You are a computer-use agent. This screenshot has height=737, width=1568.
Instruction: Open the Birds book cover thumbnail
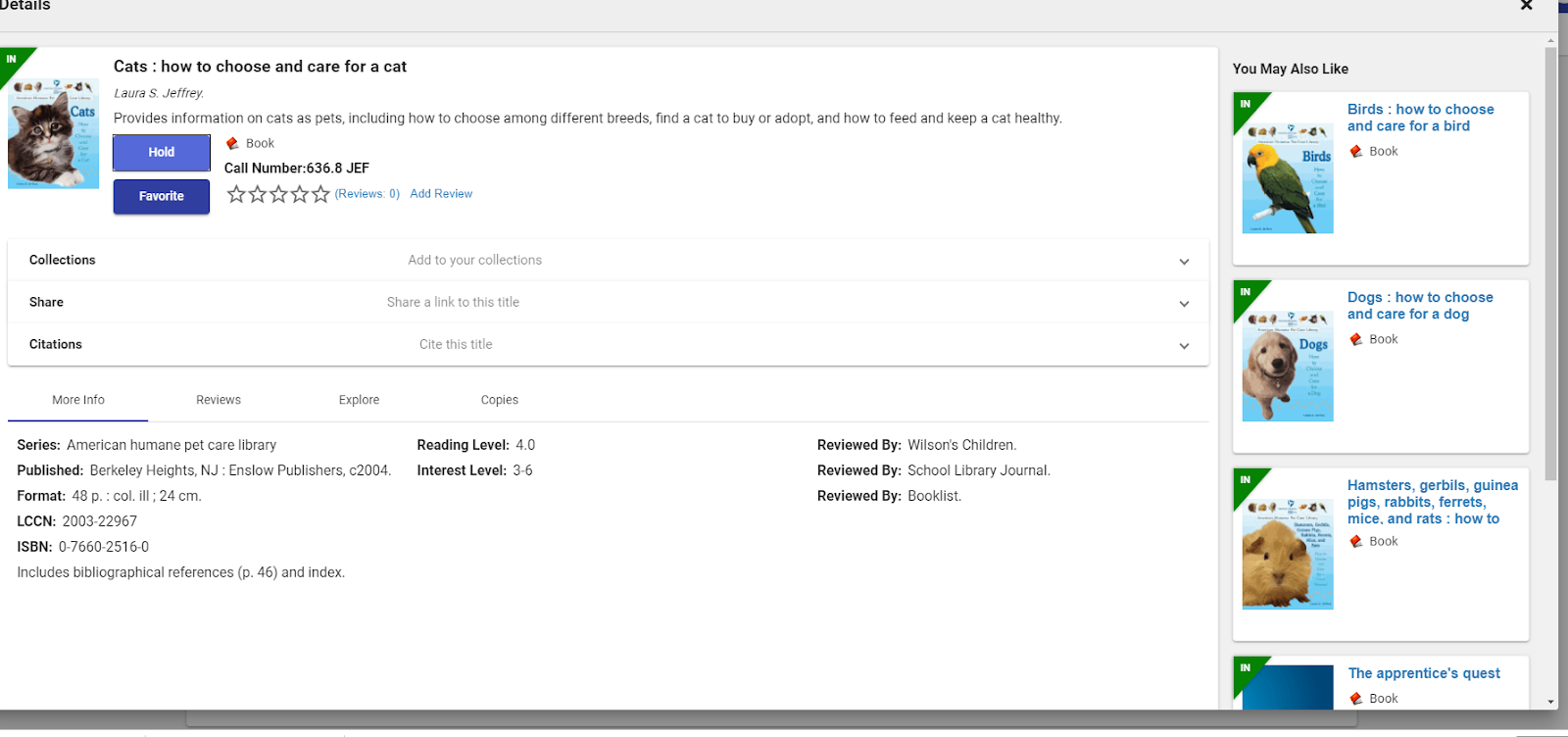click(1288, 178)
